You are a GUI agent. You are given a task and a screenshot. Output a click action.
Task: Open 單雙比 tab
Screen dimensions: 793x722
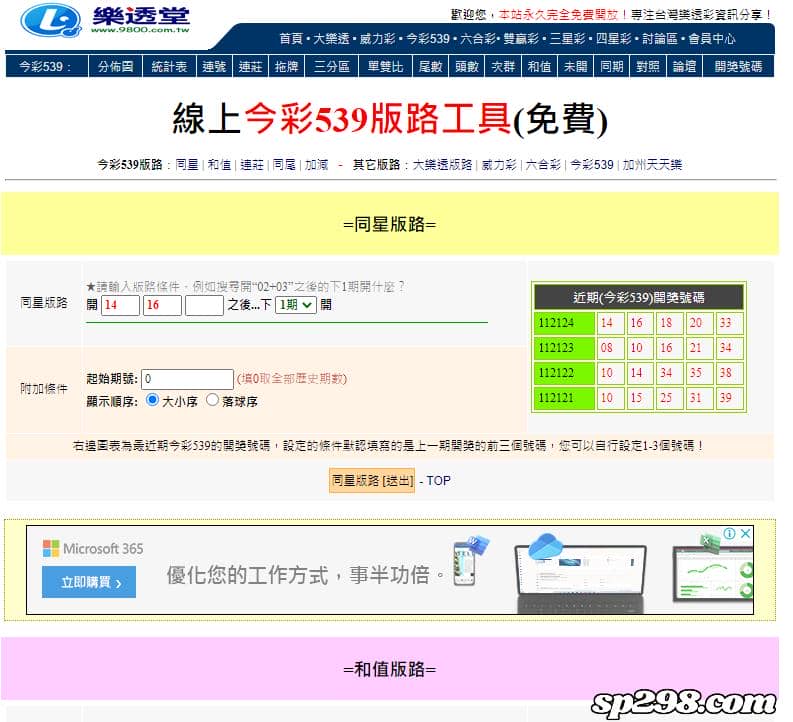[385, 67]
